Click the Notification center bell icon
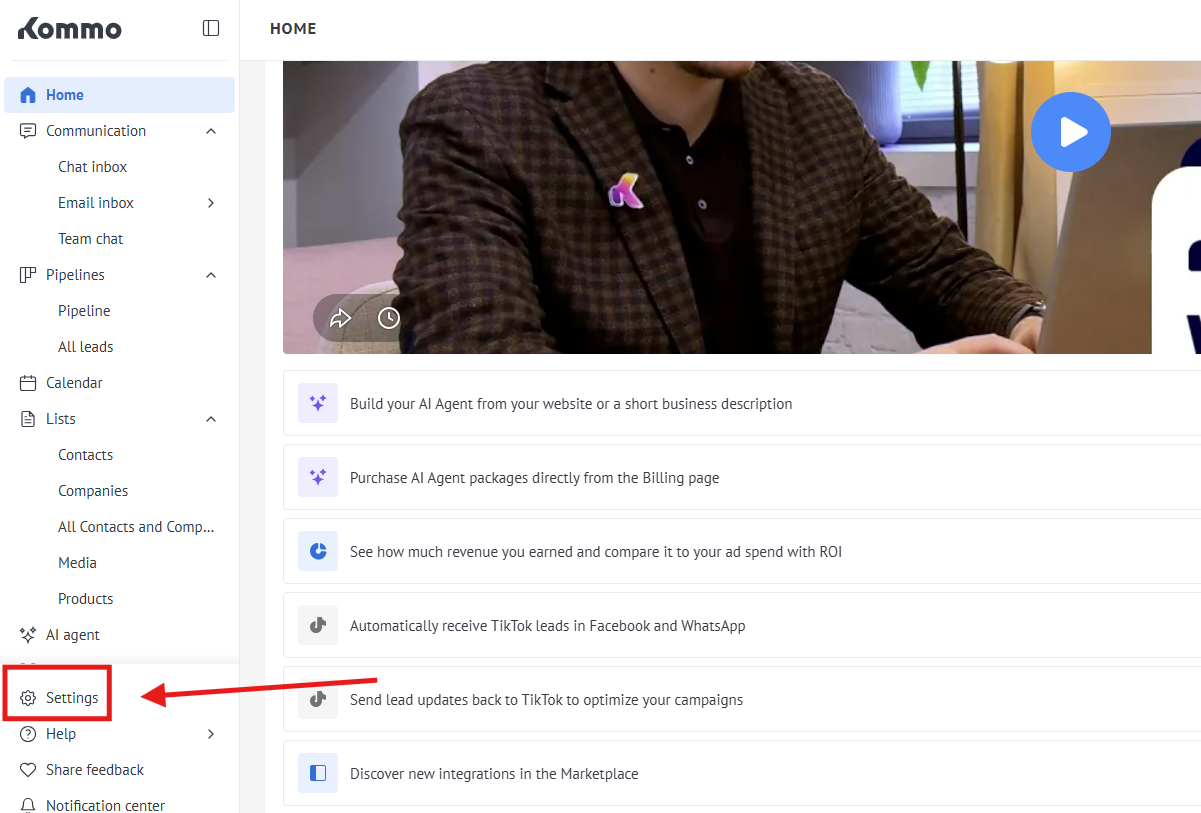Viewport: 1201px width, 813px height. (x=28, y=805)
